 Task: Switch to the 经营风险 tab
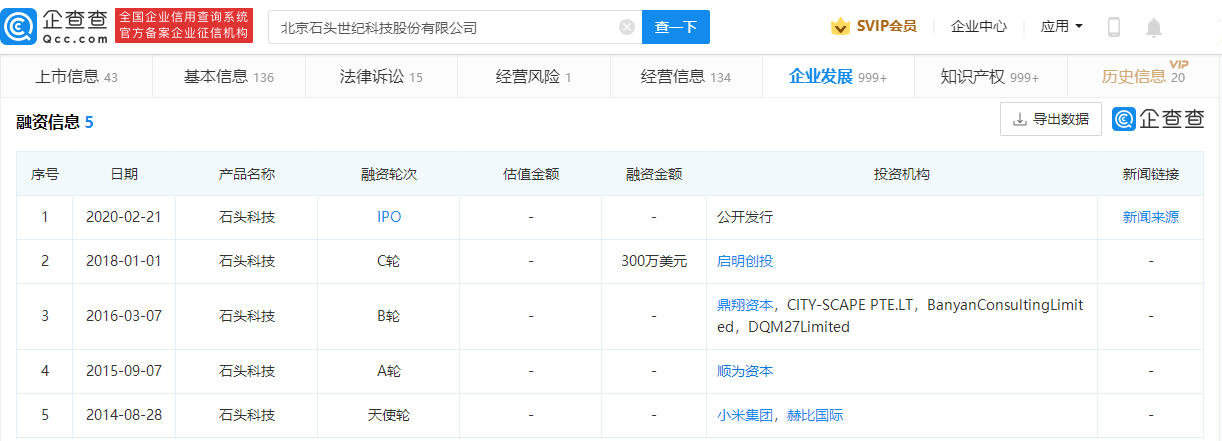point(534,76)
